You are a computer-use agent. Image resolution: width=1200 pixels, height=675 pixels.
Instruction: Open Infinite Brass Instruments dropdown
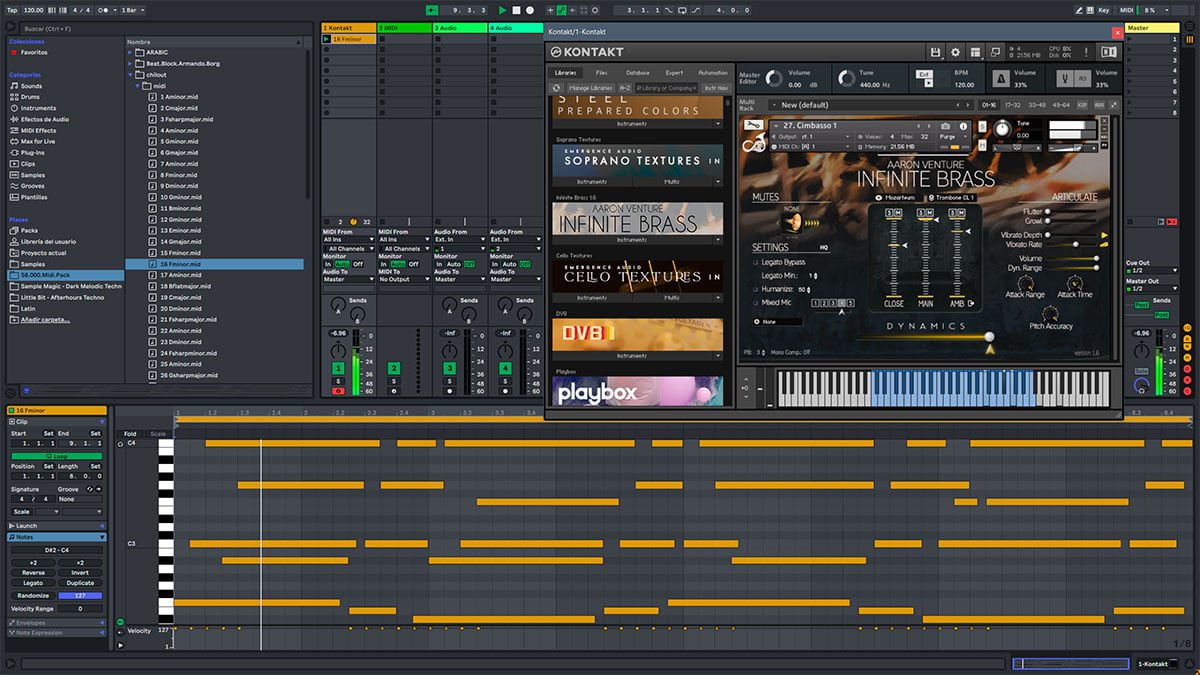tap(638, 240)
